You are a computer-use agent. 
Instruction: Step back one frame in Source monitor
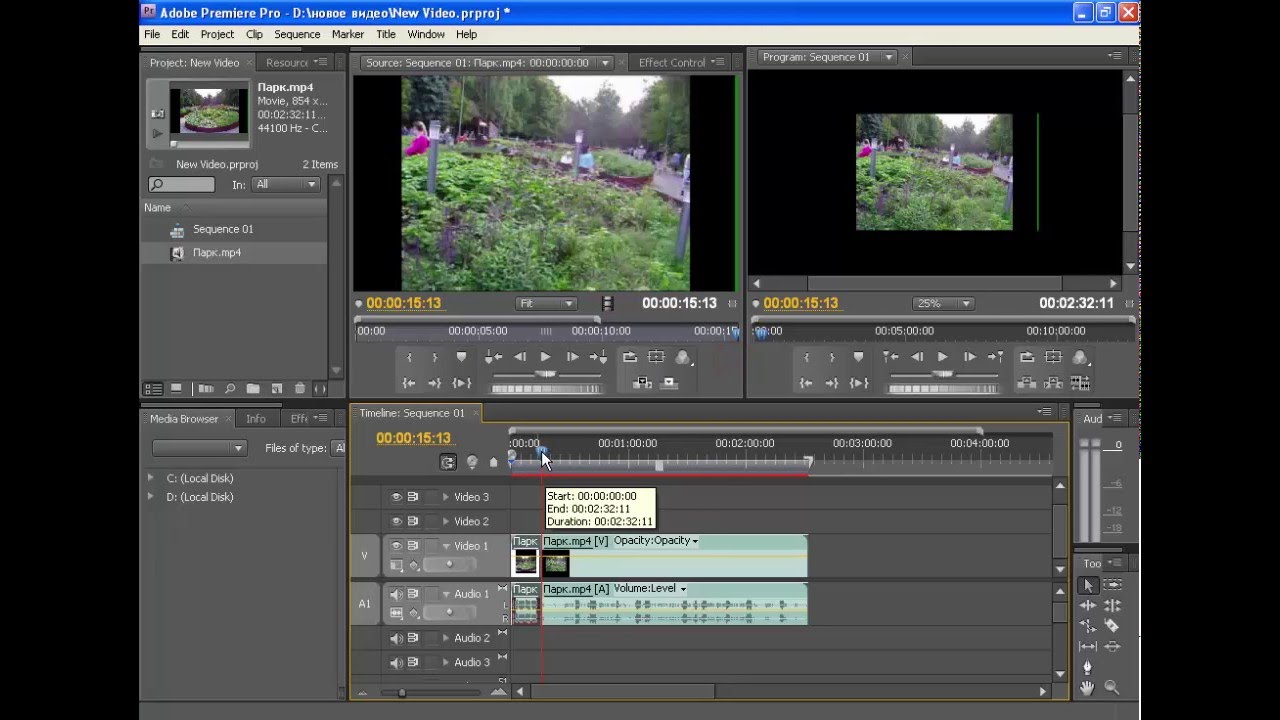[x=519, y=357]
